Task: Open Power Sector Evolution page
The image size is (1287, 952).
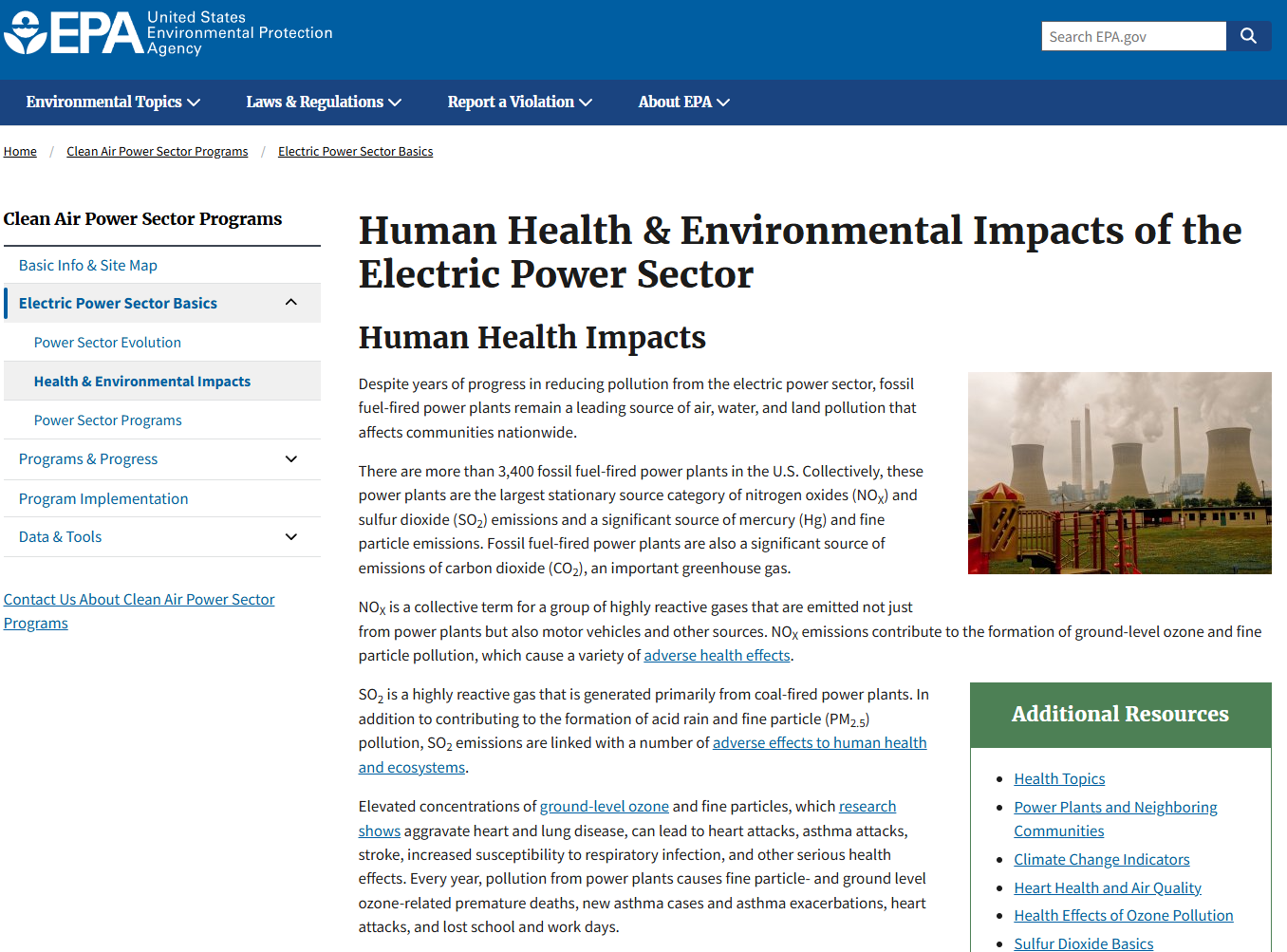Action: (x=107, y=343)
